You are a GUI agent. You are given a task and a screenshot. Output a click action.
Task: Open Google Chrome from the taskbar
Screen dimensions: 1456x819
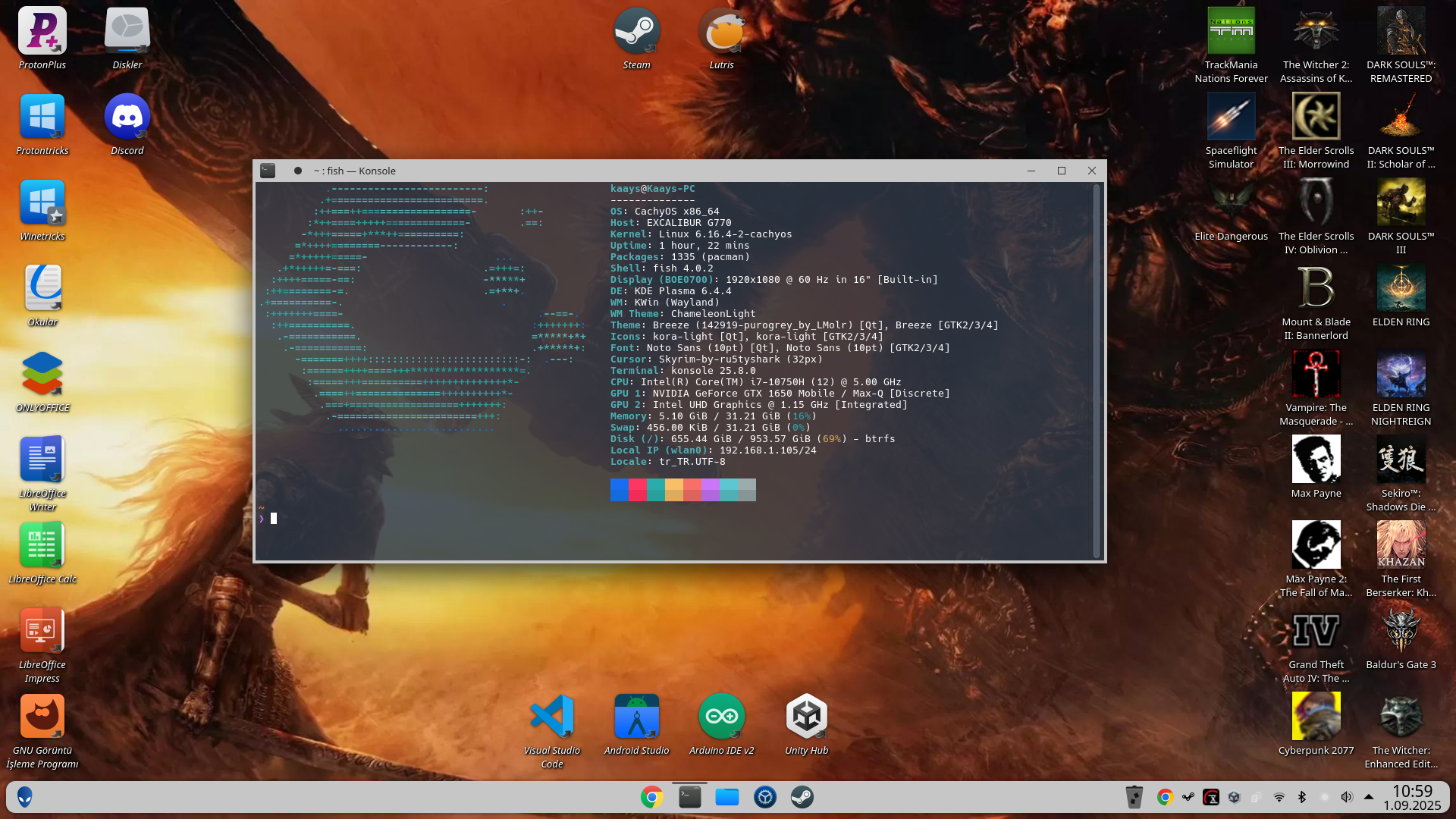(652, 797)
